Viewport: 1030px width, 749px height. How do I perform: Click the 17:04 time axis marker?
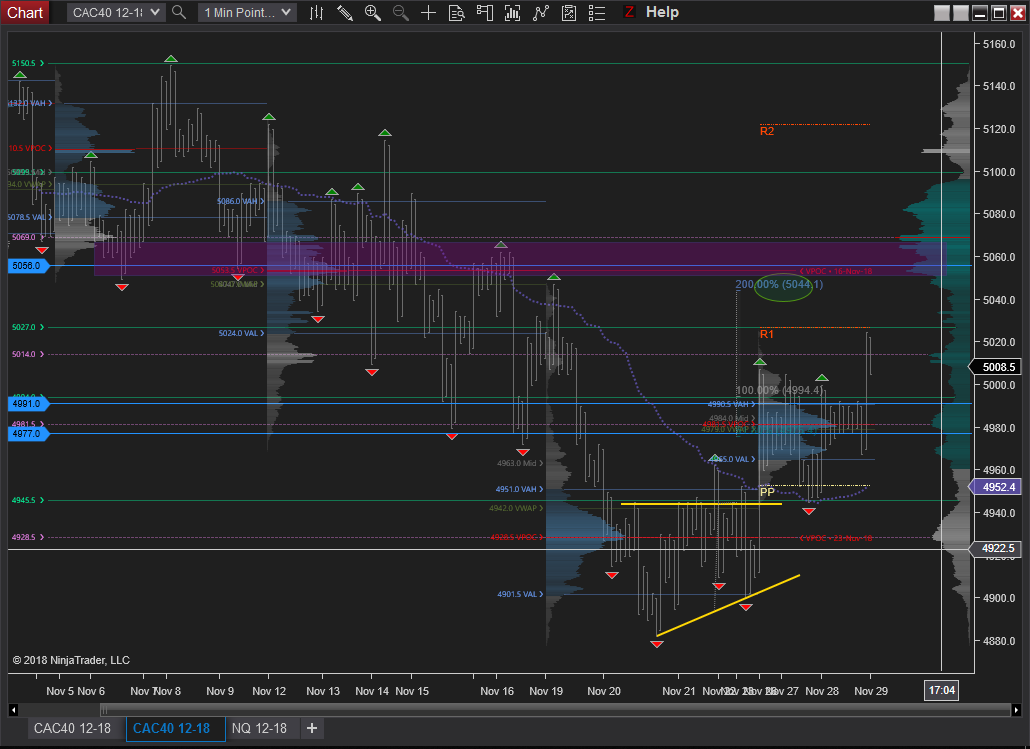[x=941, y=690]
